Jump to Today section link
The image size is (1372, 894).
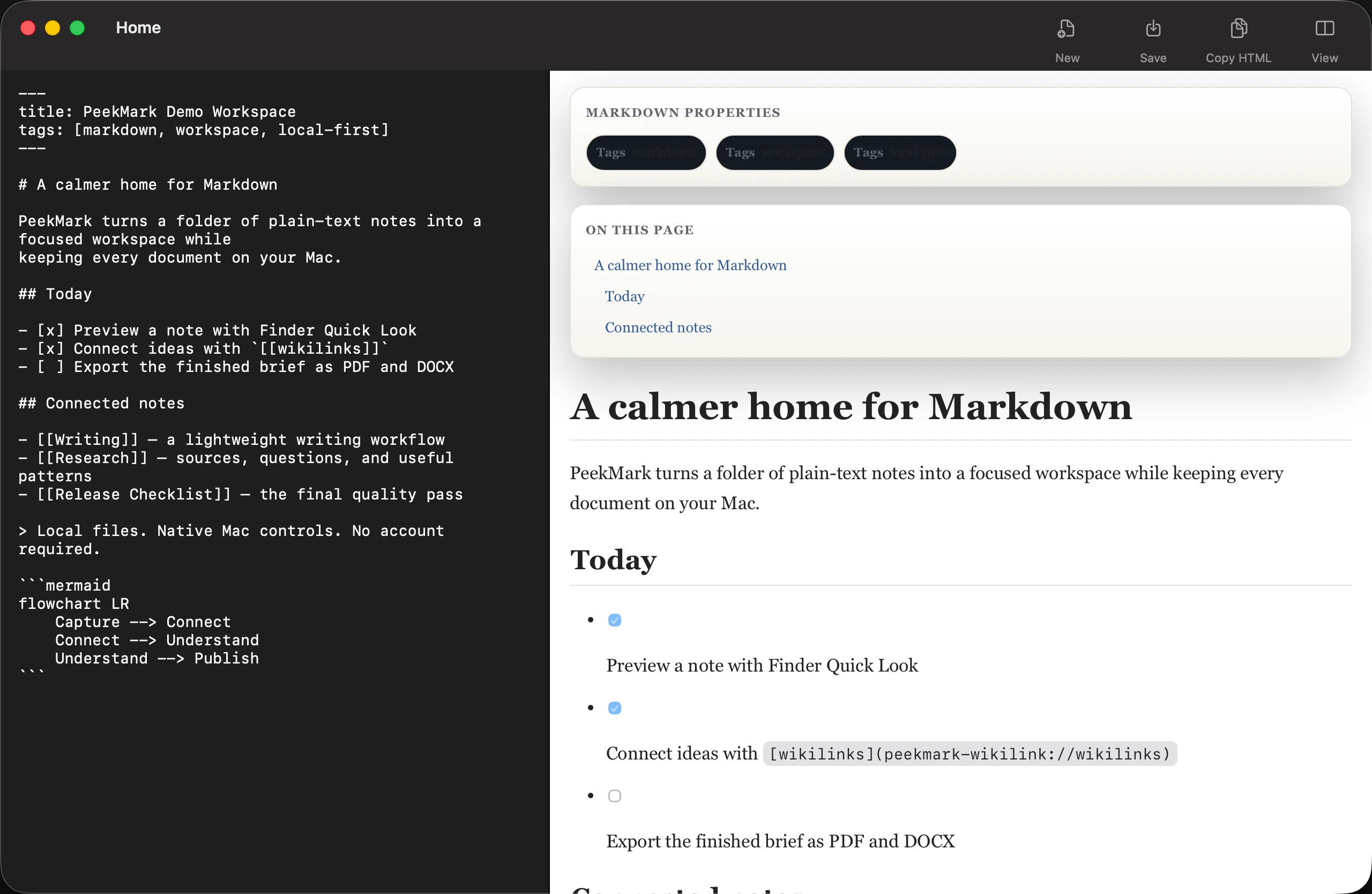click(624, 296)
